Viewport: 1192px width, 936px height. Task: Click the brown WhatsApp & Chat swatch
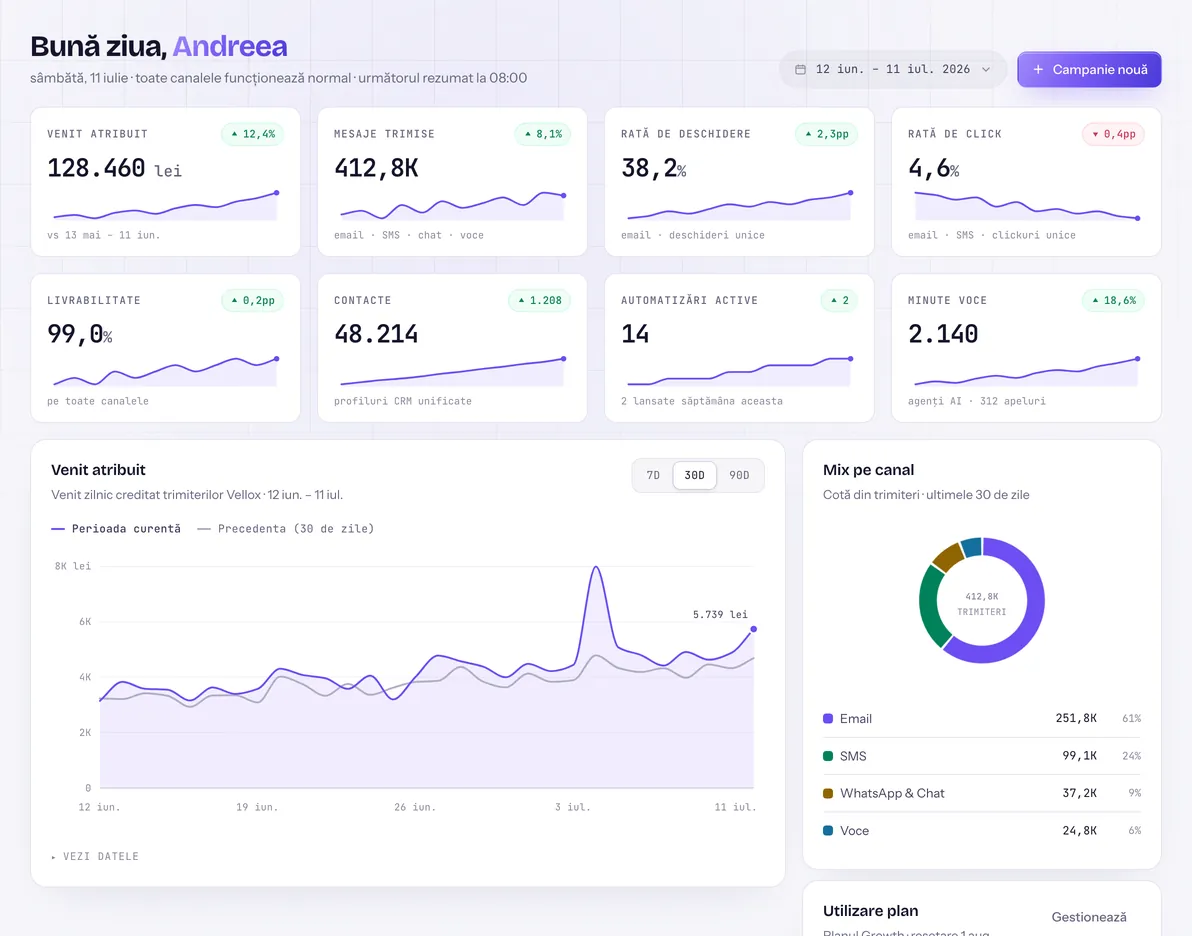828,793
